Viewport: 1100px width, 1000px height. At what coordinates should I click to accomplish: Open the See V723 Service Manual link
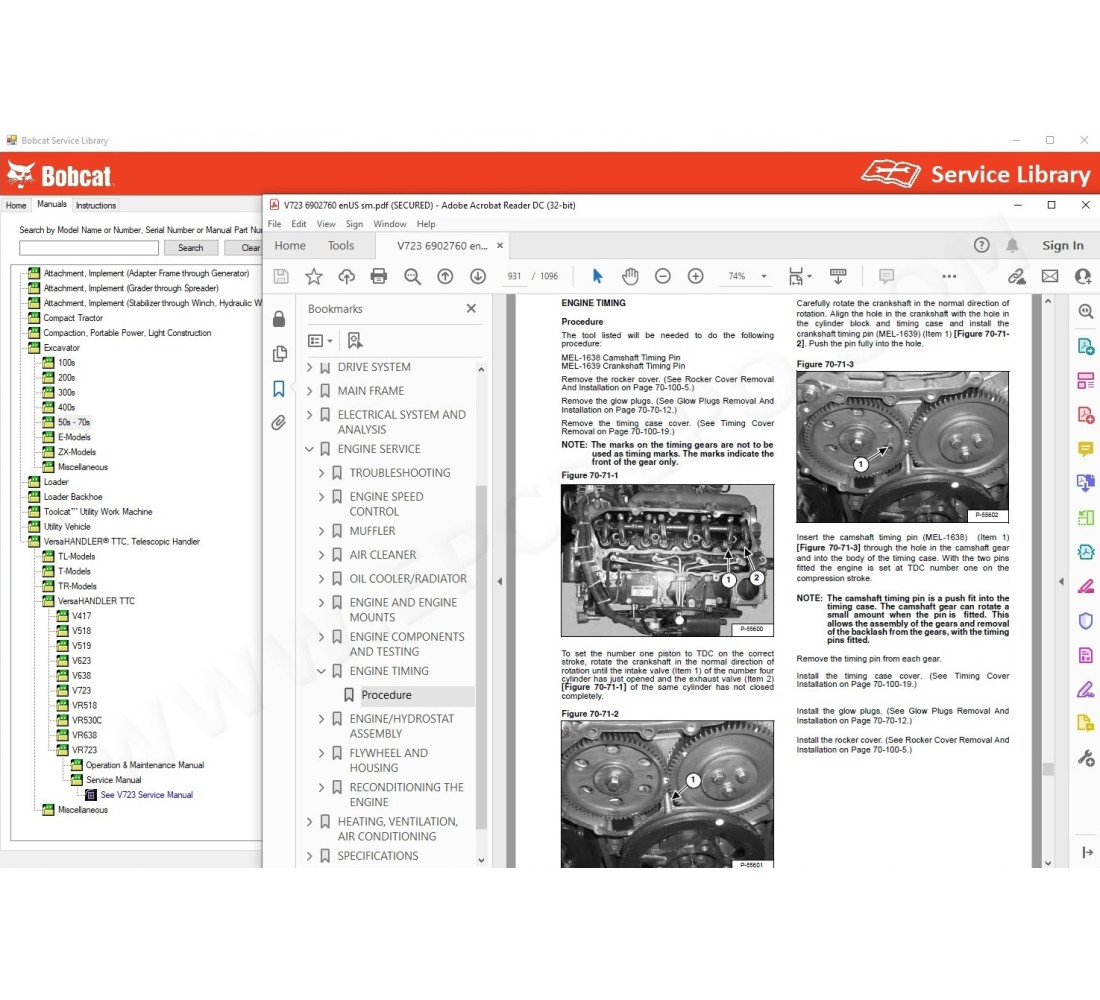click(147, 795)
